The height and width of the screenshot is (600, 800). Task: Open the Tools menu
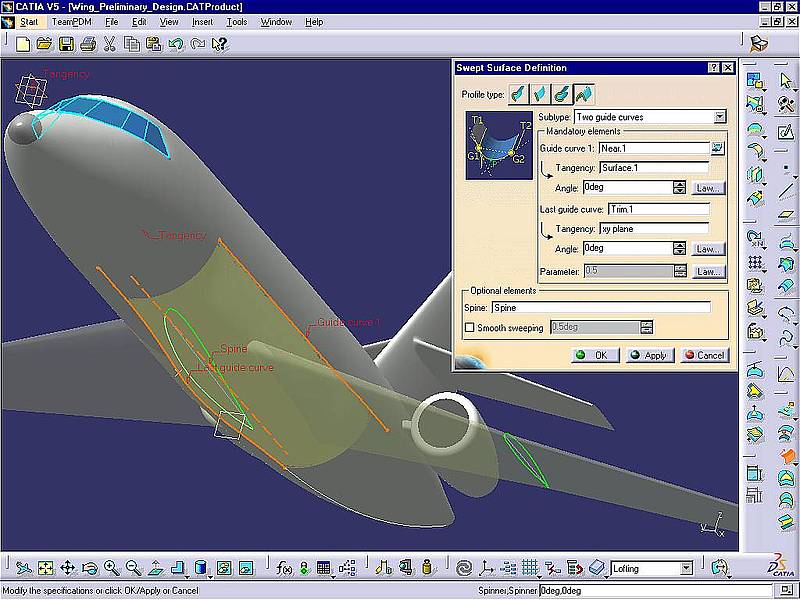[x=236, y=21]
